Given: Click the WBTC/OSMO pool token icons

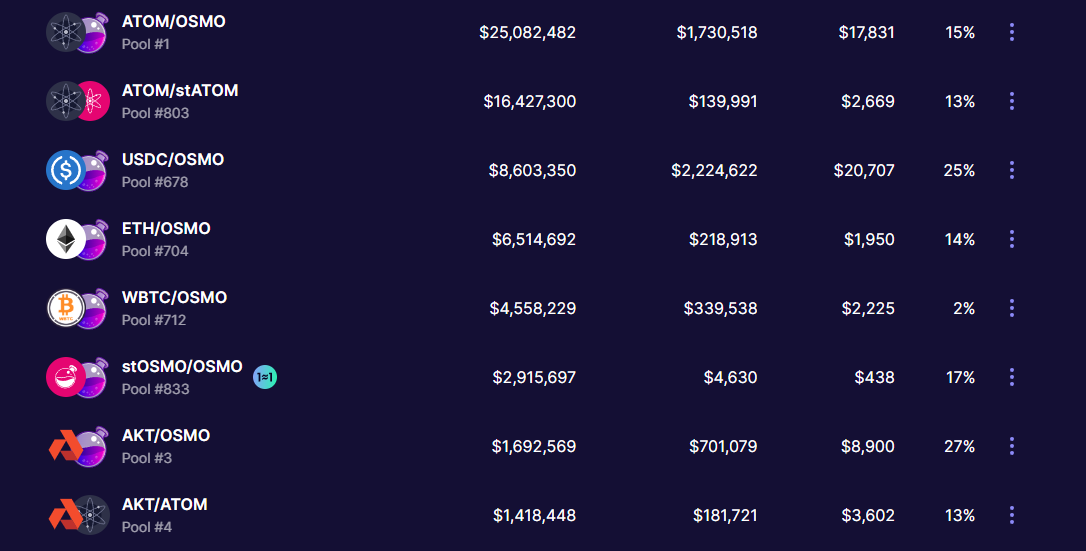Looking at the screenshot, I should click(77, 308).
